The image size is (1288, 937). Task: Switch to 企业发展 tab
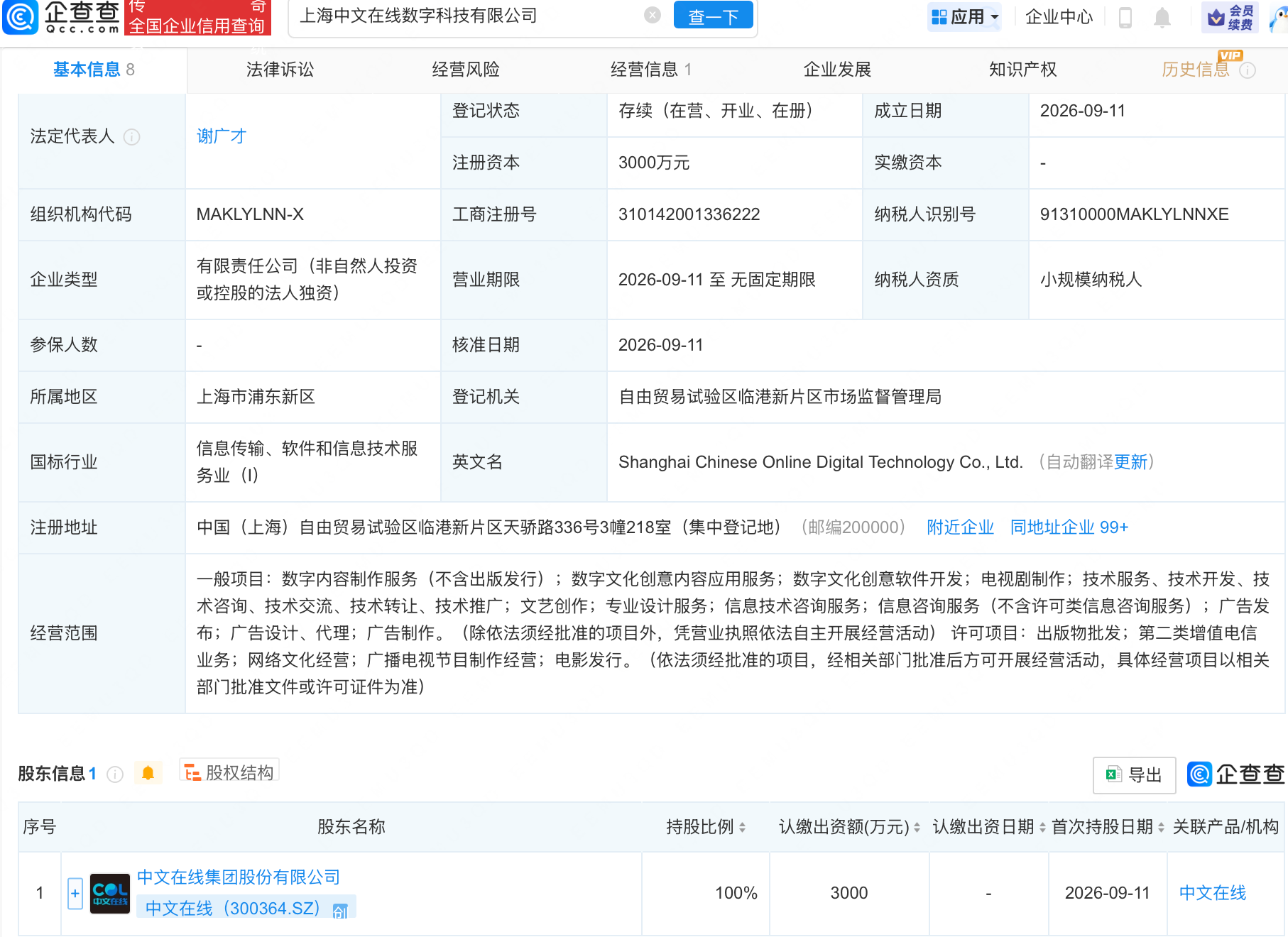[x=837, y=70]
